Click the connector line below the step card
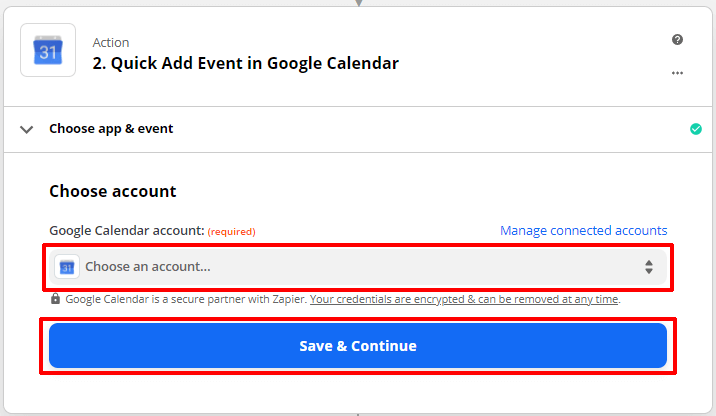Screen dimensions: 716x416 coord(358,411)
